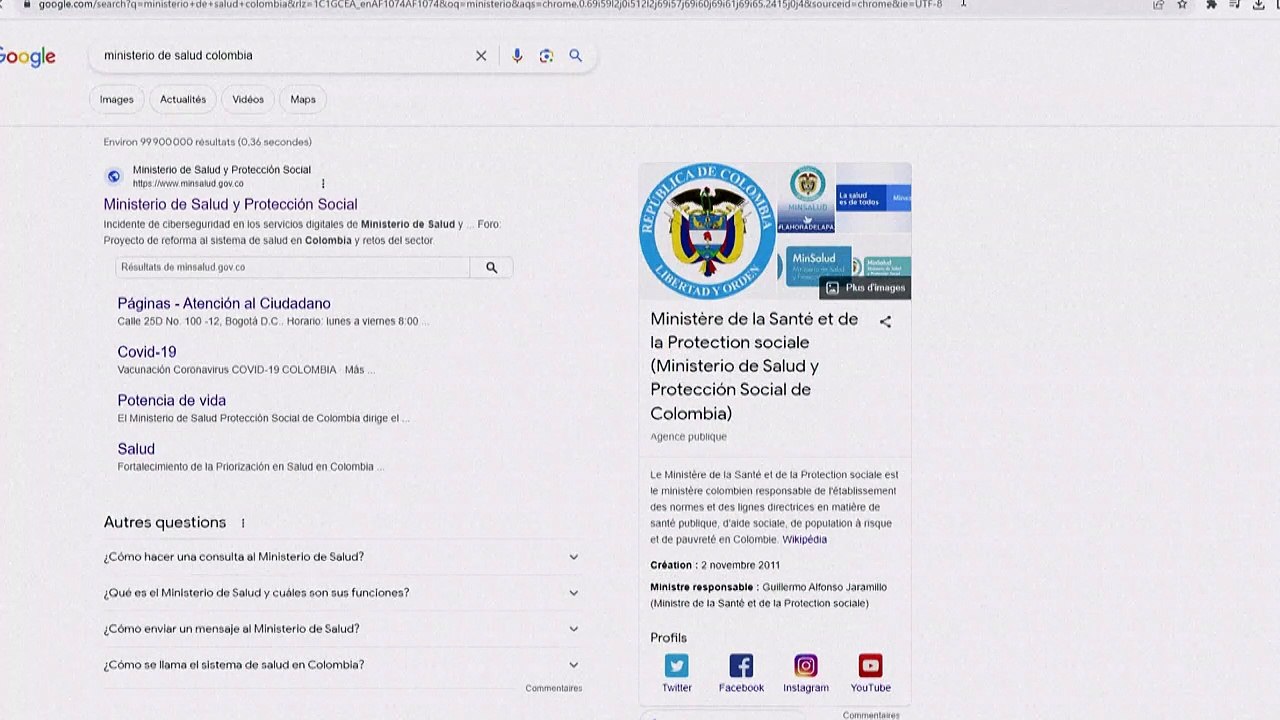
Task: Switch to the Actualités filter tab
Action: [183, 100]
